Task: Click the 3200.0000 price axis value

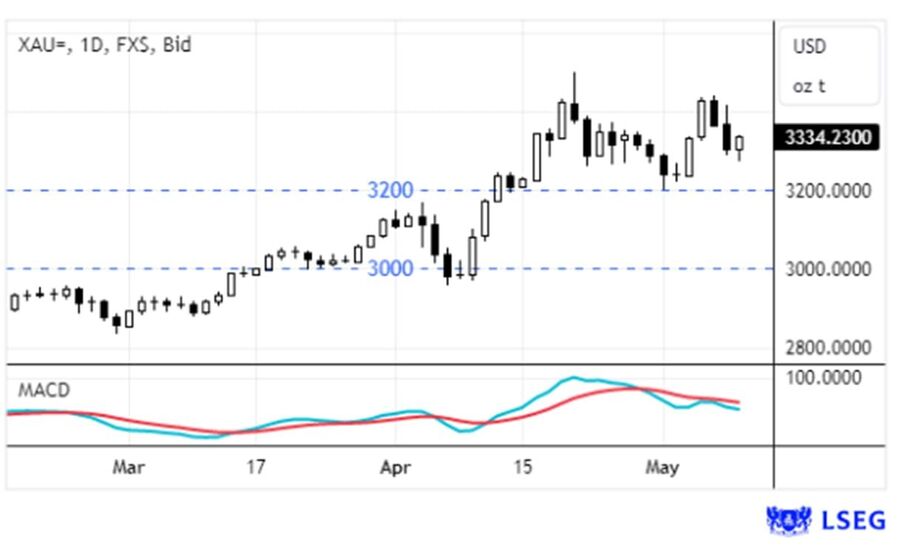Action: pyautogui.click(x=827, y=191)
